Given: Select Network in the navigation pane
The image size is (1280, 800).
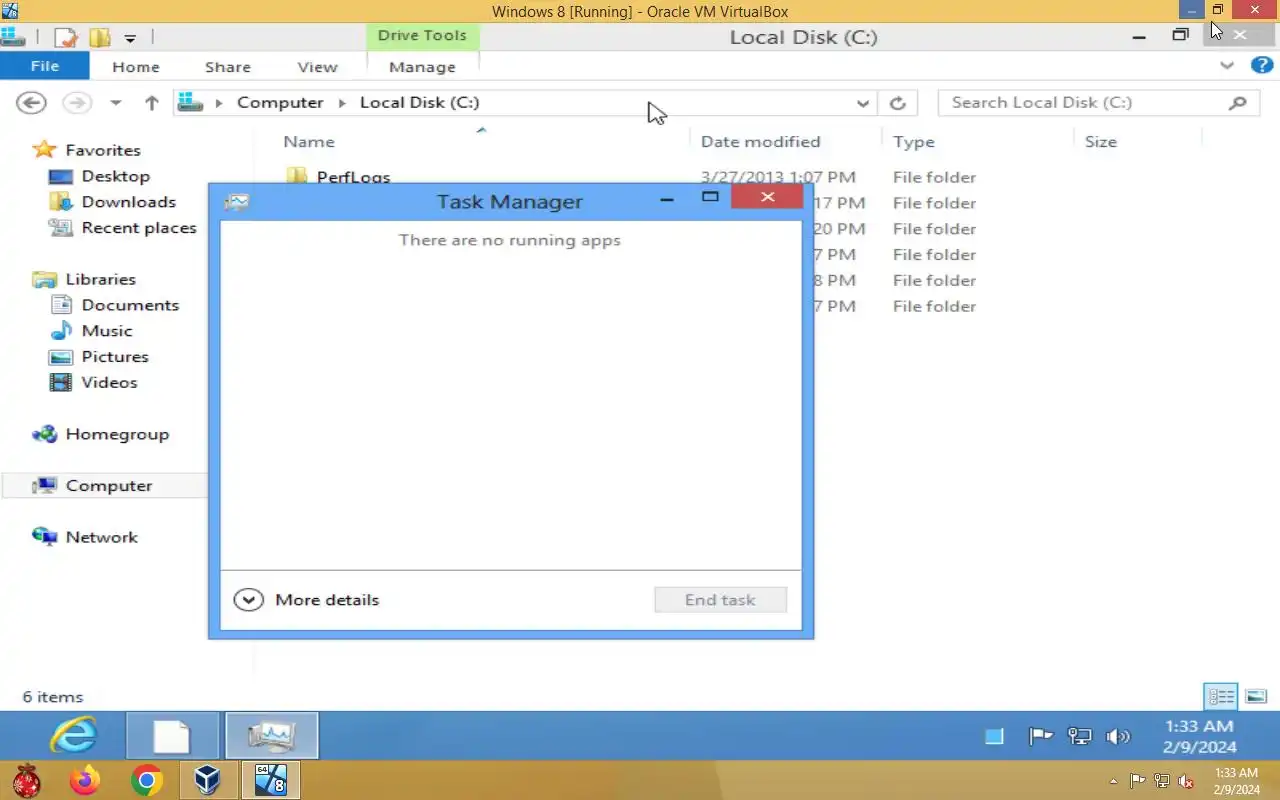Looking at the screenshot, I should coord(101,537).
